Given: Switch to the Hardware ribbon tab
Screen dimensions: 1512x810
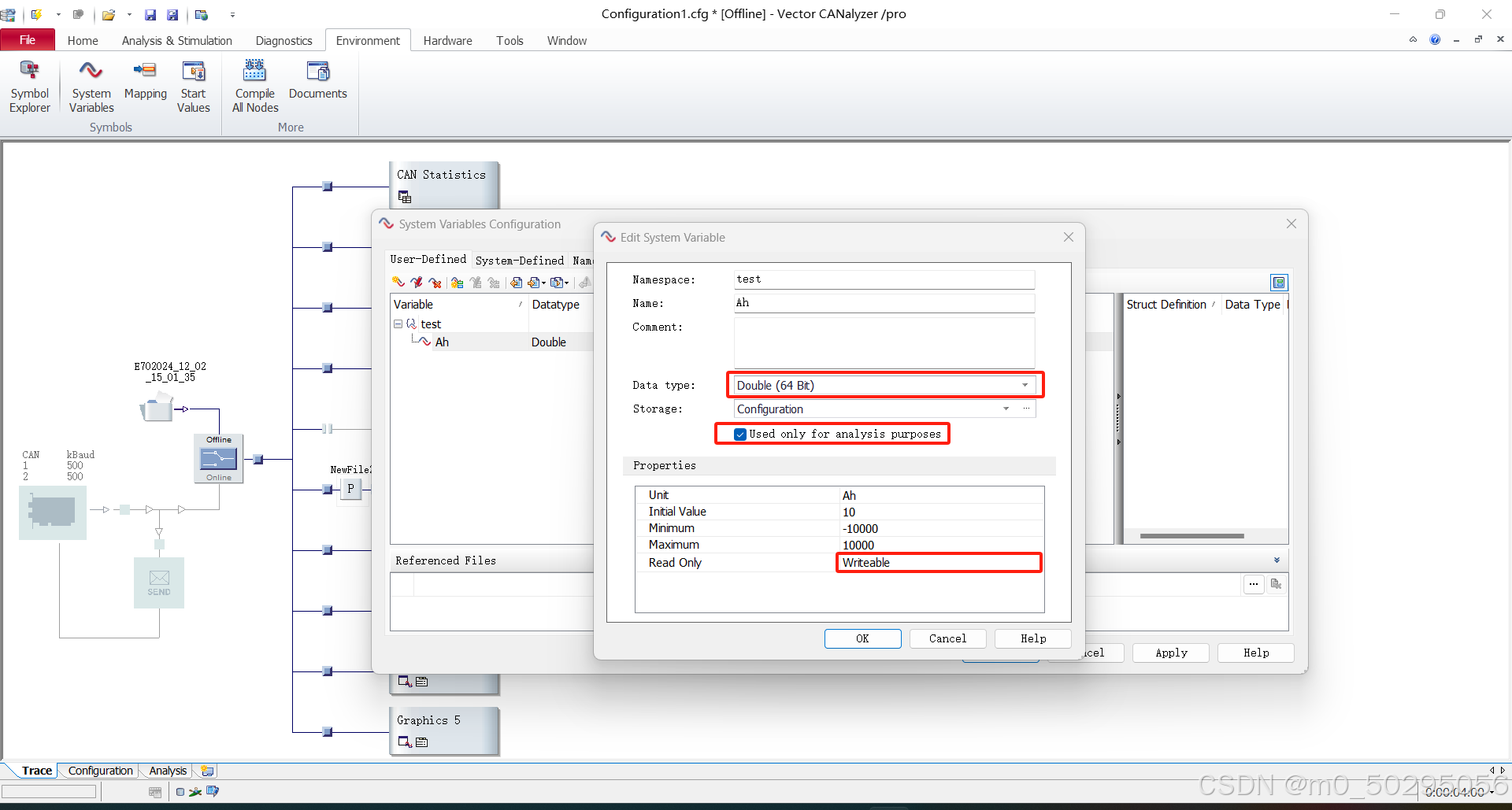Looking at the screenshot, I should 447,41.
